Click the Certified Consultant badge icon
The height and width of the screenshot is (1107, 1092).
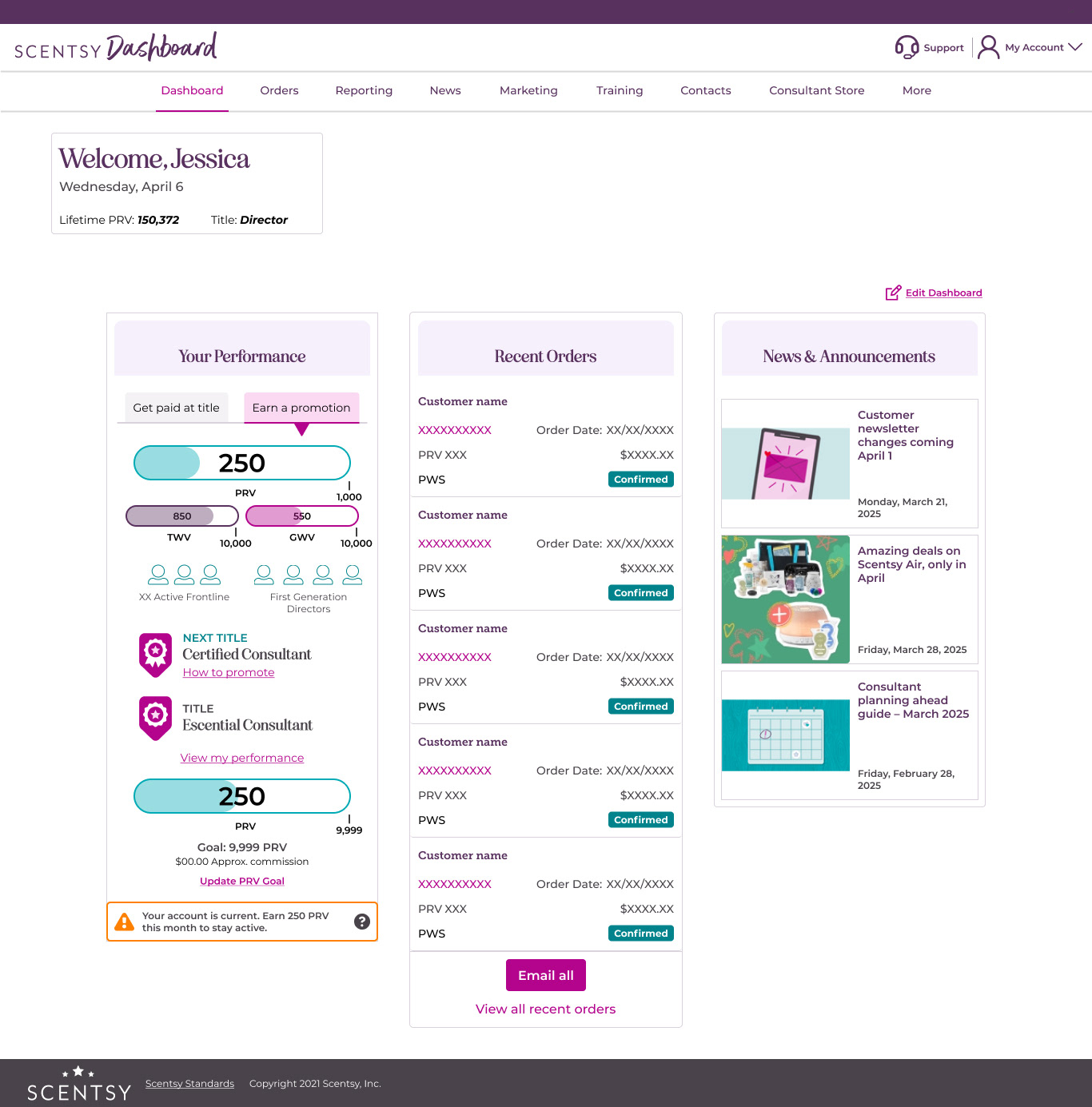click(155, 655)
